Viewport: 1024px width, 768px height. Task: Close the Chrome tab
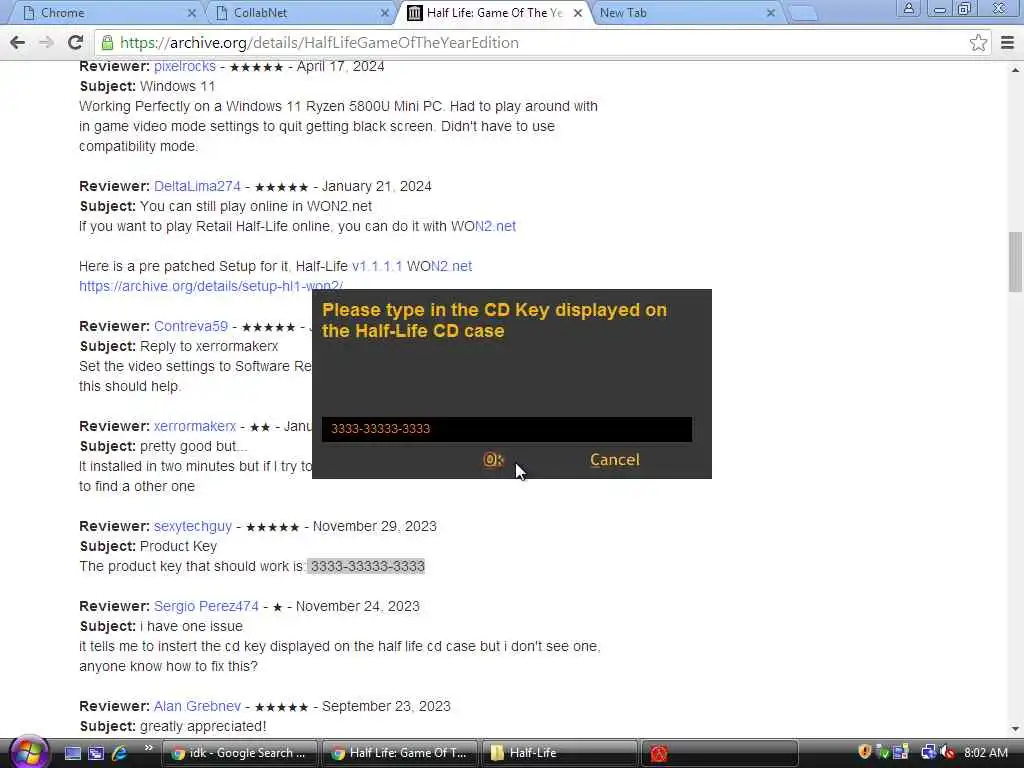pyautogui.click(x=191, y=13)
